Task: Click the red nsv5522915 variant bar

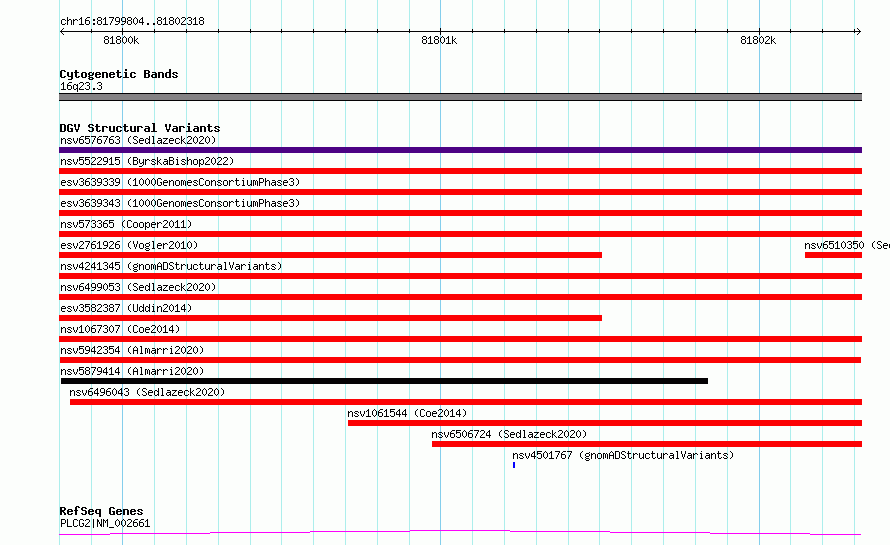Action: 460,171
